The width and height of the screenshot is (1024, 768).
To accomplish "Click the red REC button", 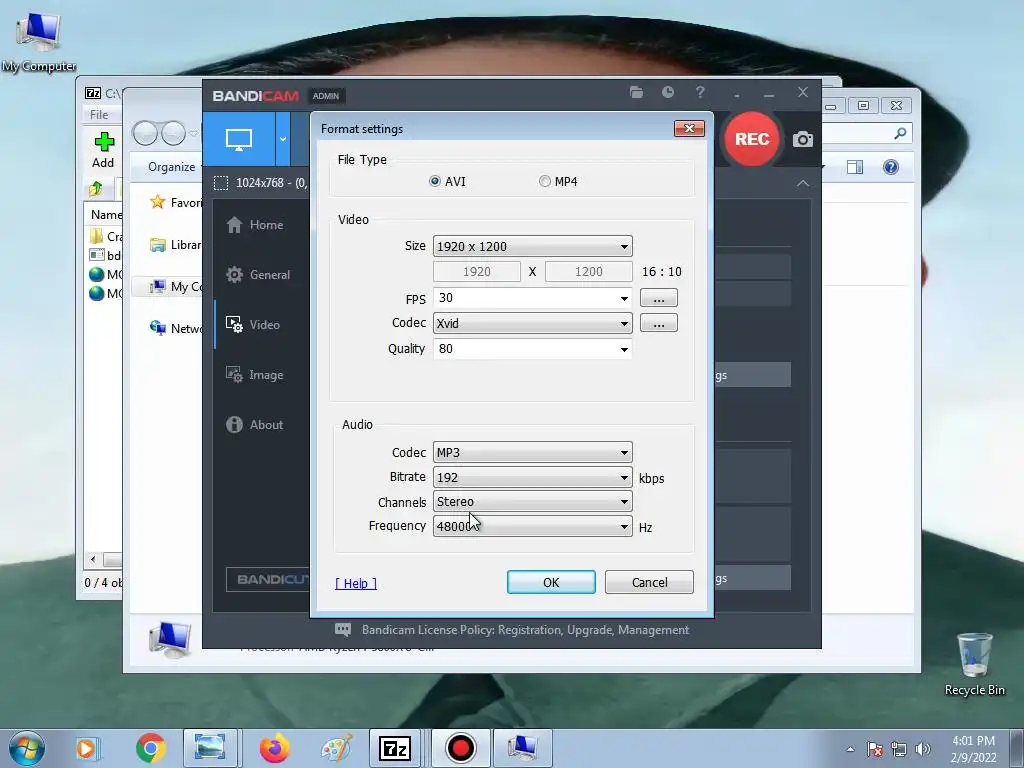I will click(752, 139).
